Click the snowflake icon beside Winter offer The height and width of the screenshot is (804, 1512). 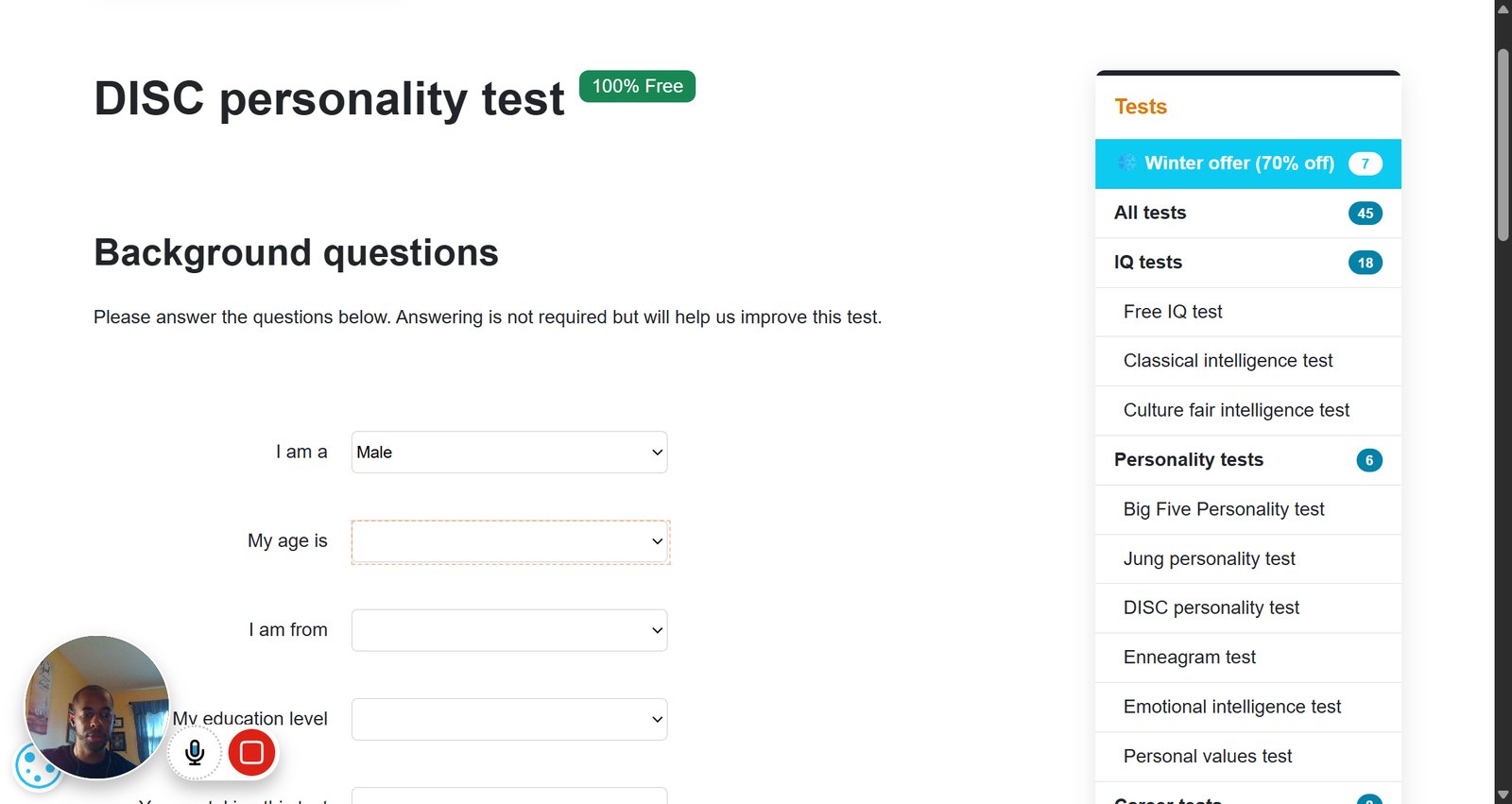point(1126,163)
